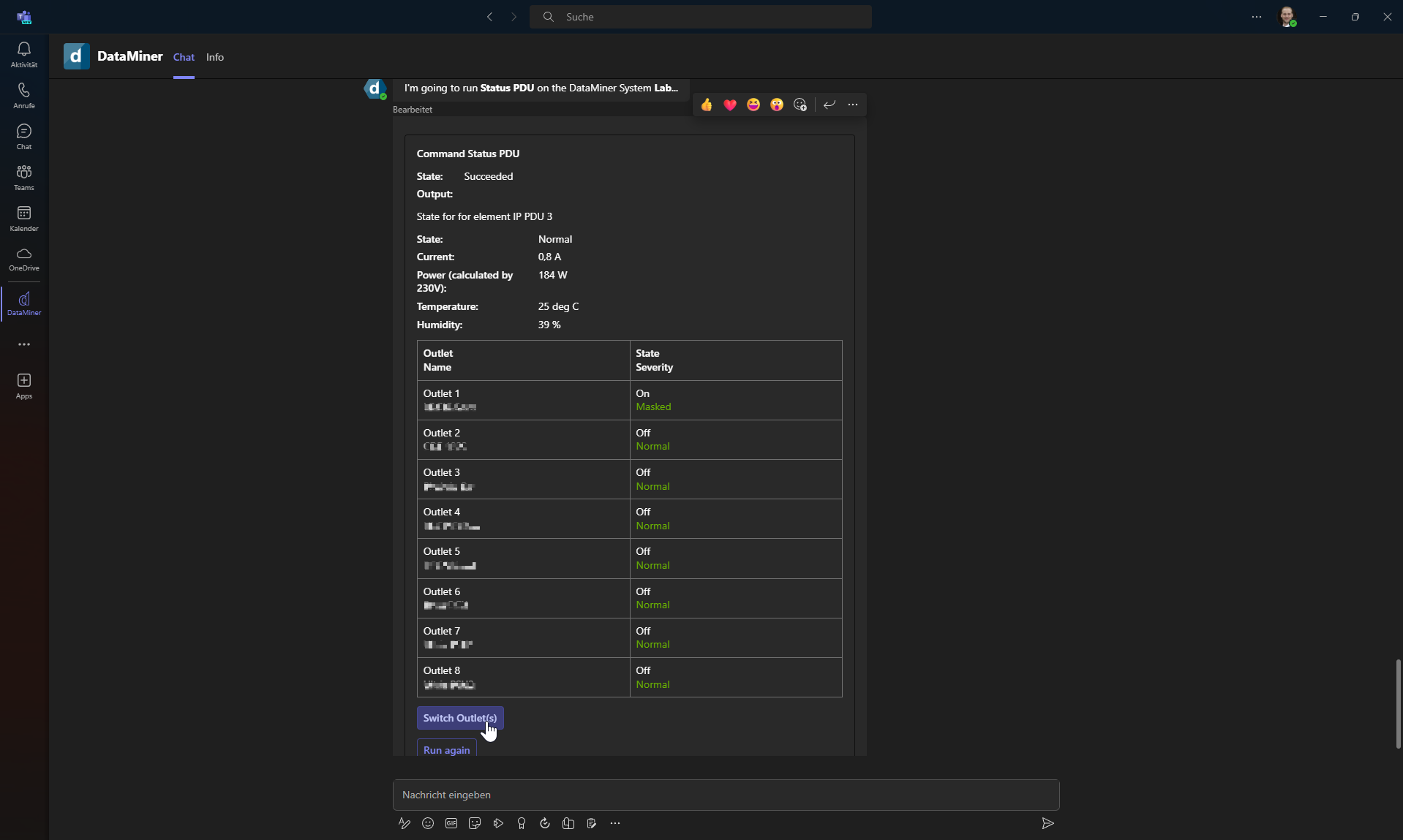Click the Microsoft Teams logo icon
Viewport: 1403px width, 840px height.
pos(24,17)
